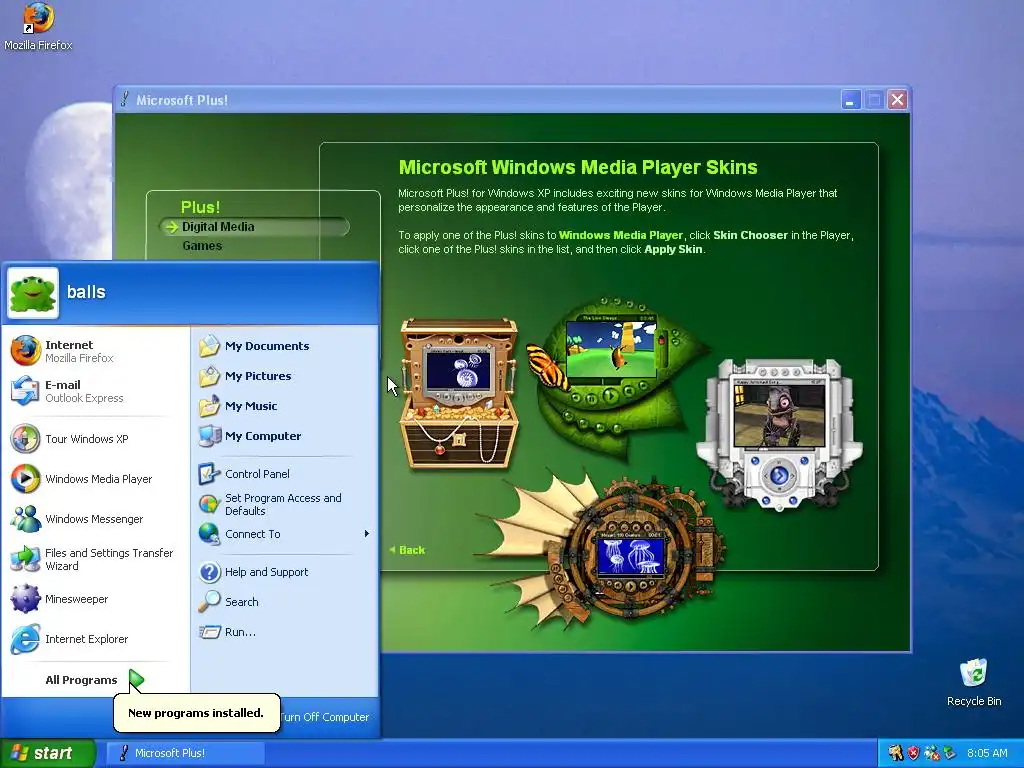Click the system tray clock 8:05 AM
This screenshot has width=1024, height=768.
coord(987,753)
